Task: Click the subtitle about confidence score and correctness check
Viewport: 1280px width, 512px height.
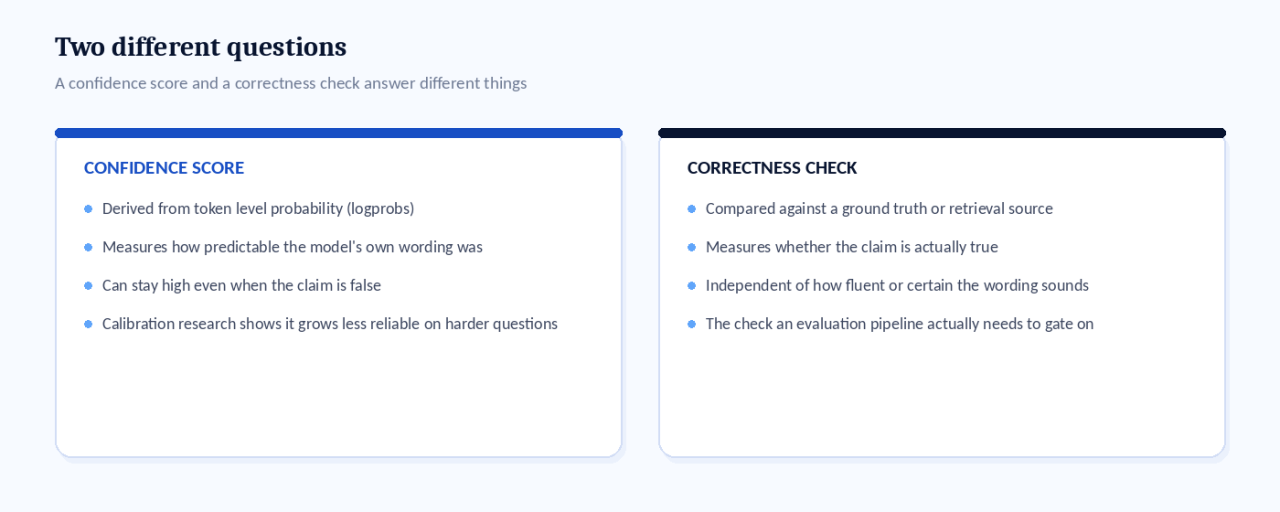Action: (x=291, y=83)
